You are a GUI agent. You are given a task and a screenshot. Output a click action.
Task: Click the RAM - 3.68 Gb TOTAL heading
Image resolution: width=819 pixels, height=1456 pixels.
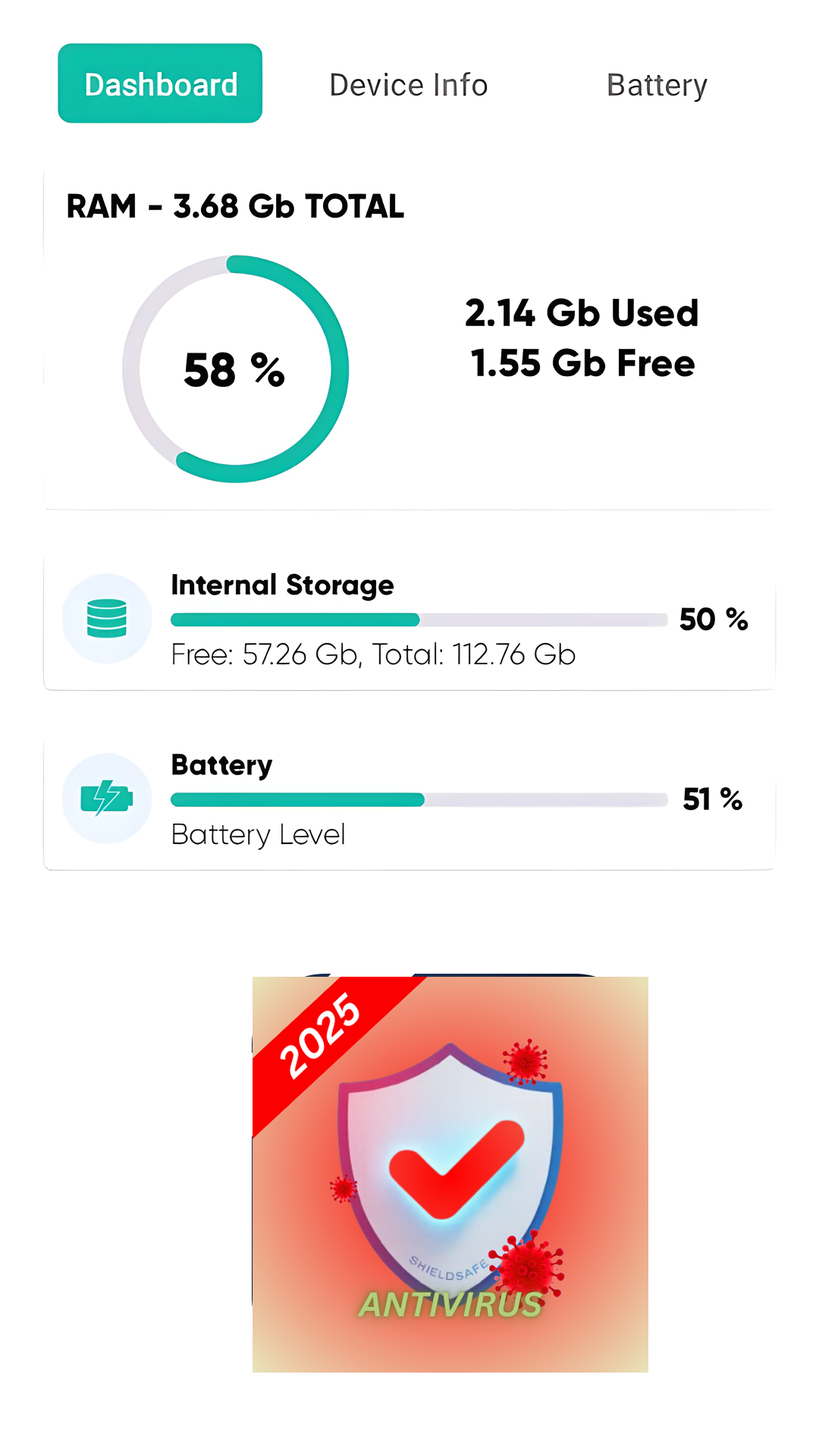tap(235, 206)
